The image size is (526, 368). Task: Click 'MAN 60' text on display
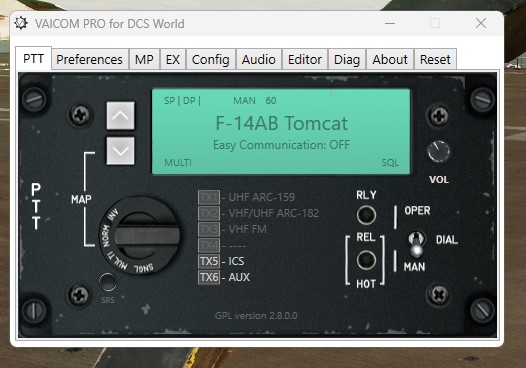pyautogui.click(x=255, y=101)
